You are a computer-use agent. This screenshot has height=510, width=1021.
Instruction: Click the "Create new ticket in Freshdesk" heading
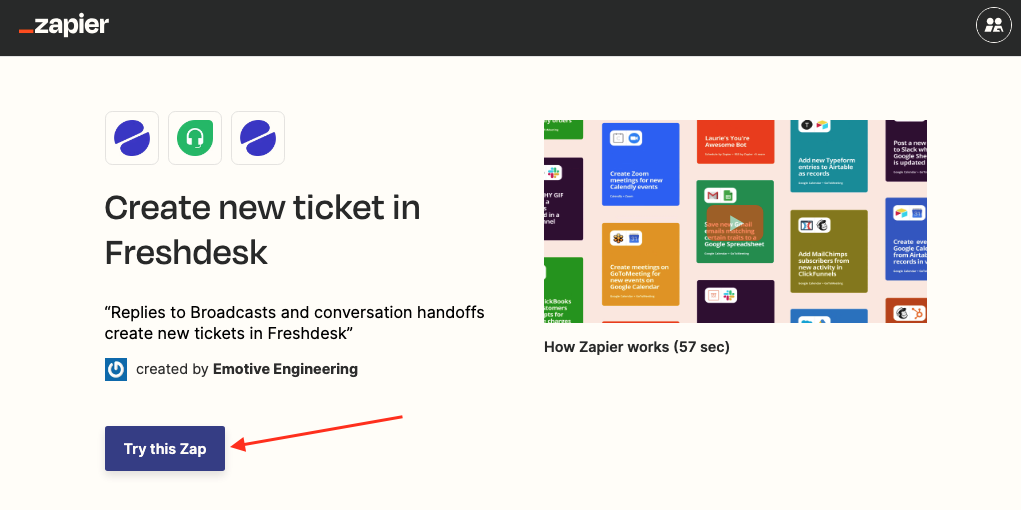tap(262, 231)
